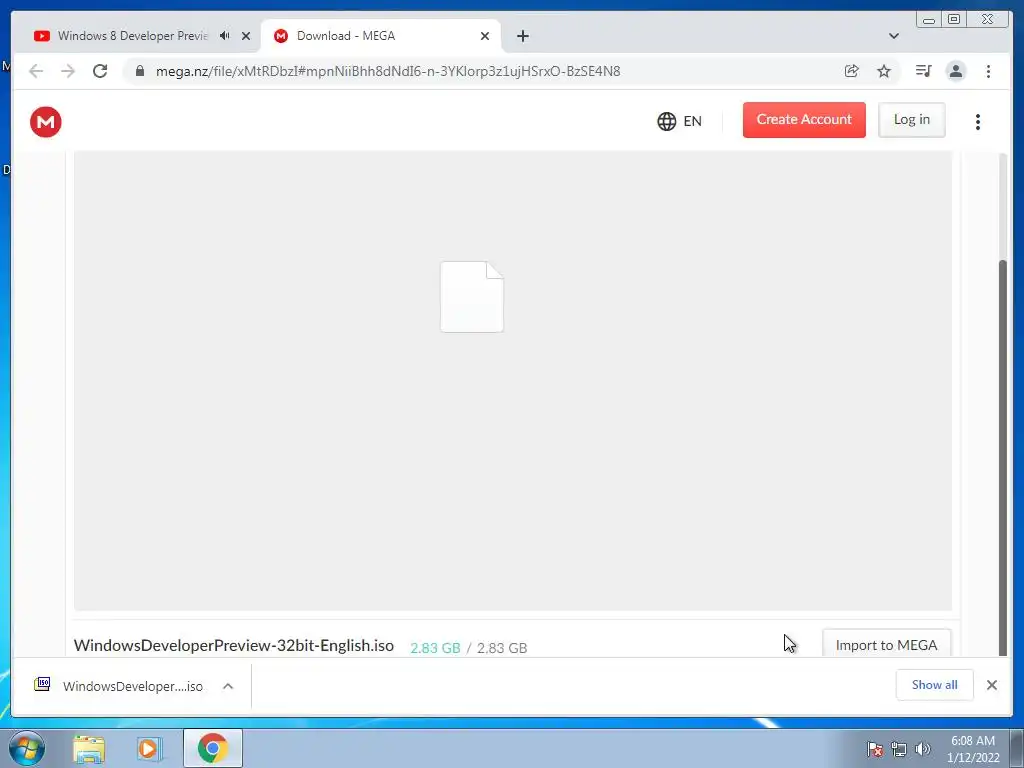Click the MEGA logo icon

(46, 121)
